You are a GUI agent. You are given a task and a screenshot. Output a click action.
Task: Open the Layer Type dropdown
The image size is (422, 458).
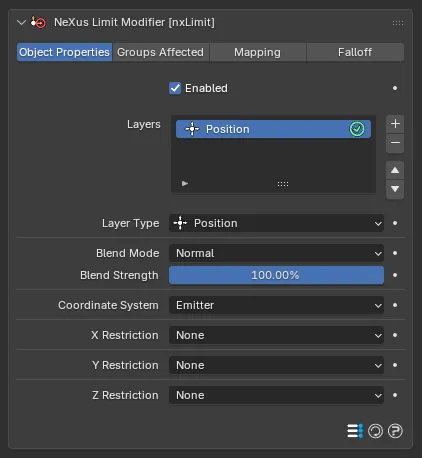click(276, 223)
